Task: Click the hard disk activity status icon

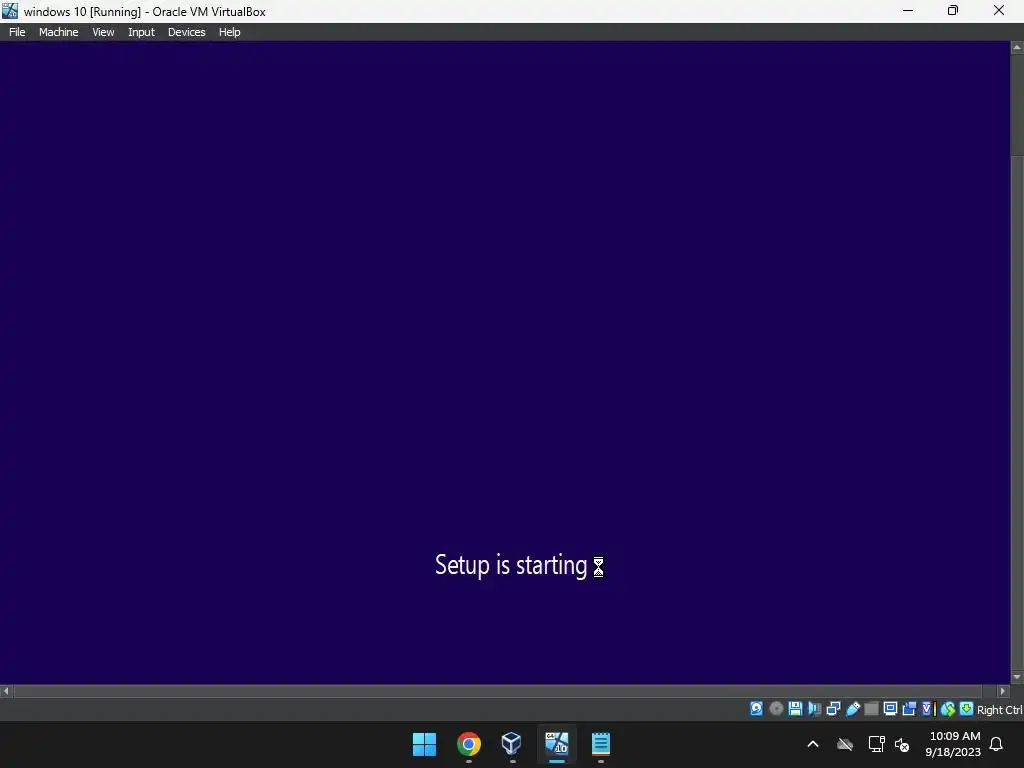Action: click(x=756, y=709)
